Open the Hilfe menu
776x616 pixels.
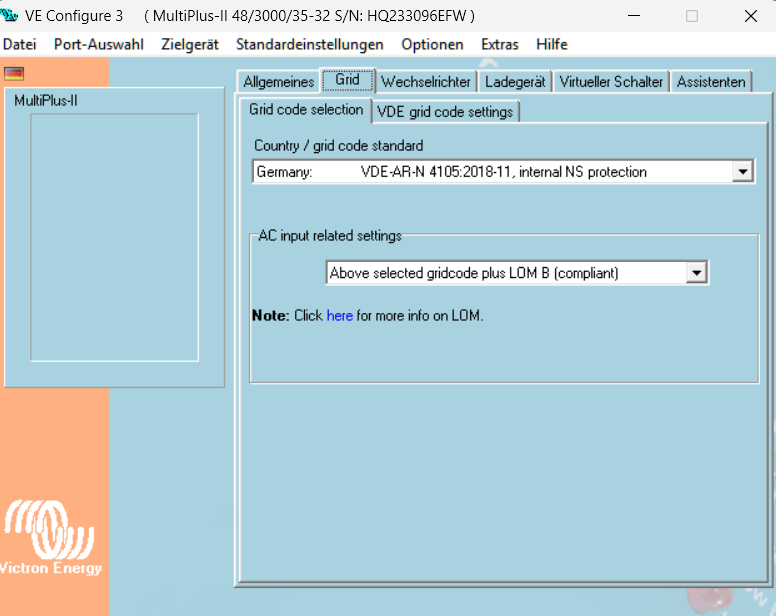551,45
